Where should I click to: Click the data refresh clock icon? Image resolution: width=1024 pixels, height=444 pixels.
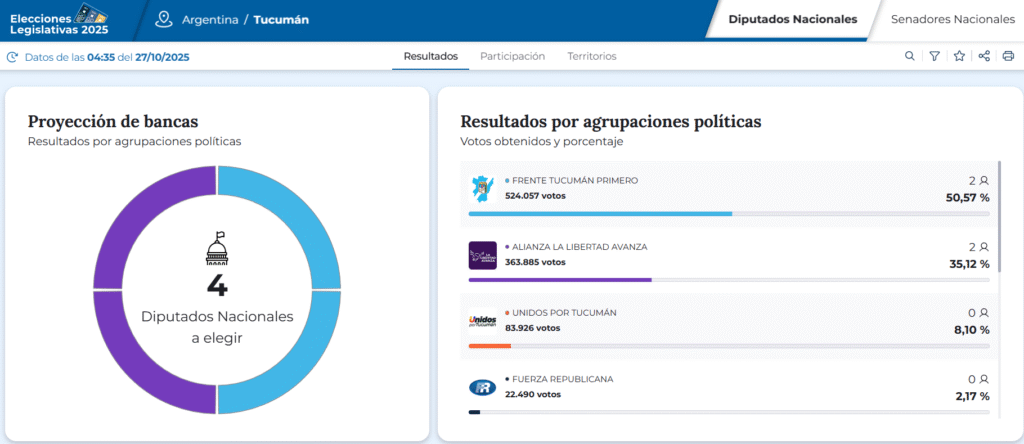(13, 57)
